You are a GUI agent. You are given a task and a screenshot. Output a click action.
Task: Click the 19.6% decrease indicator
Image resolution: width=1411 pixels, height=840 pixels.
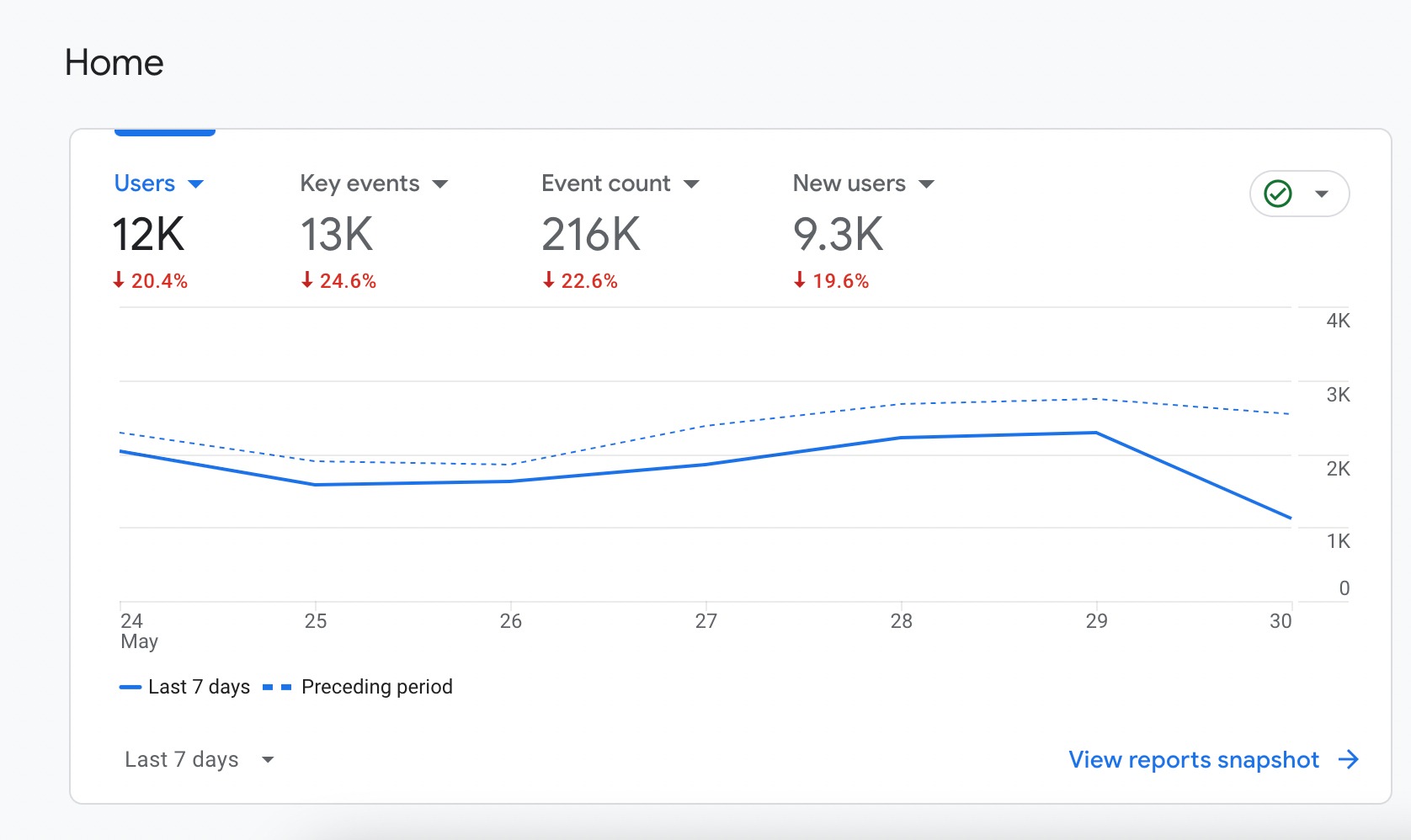832,280
